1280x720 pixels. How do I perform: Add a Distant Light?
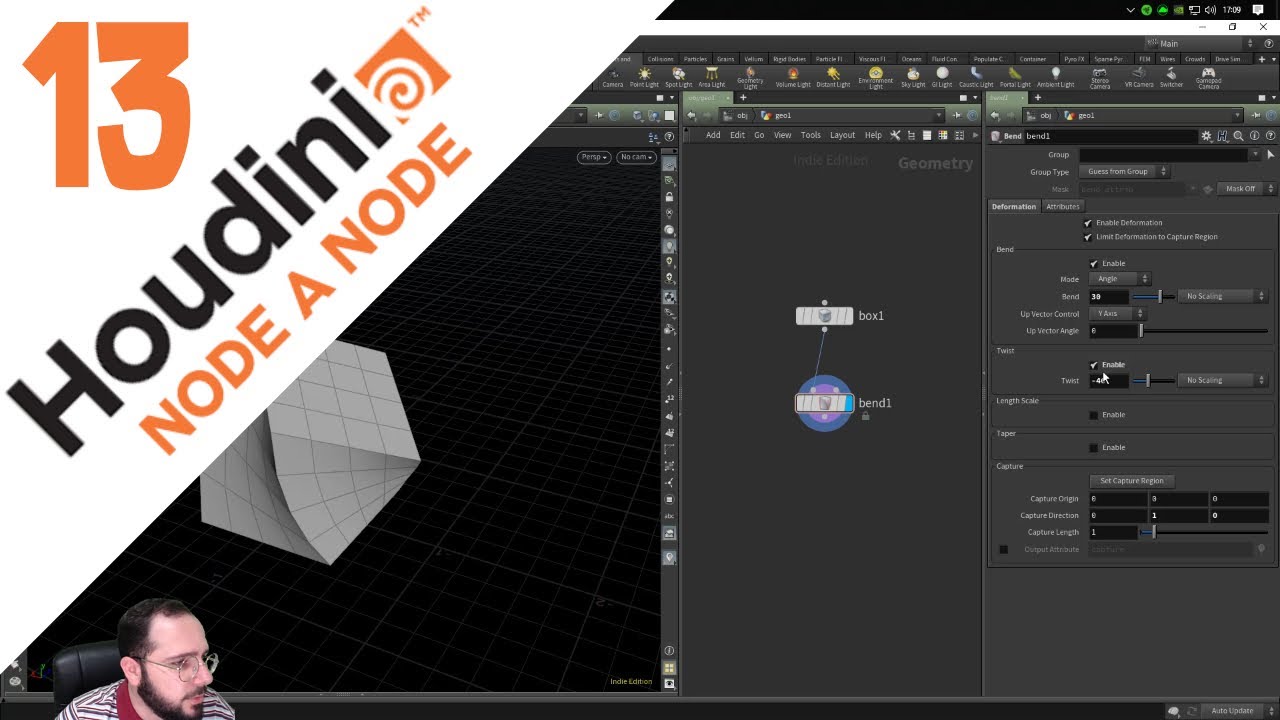coord(833,77)
